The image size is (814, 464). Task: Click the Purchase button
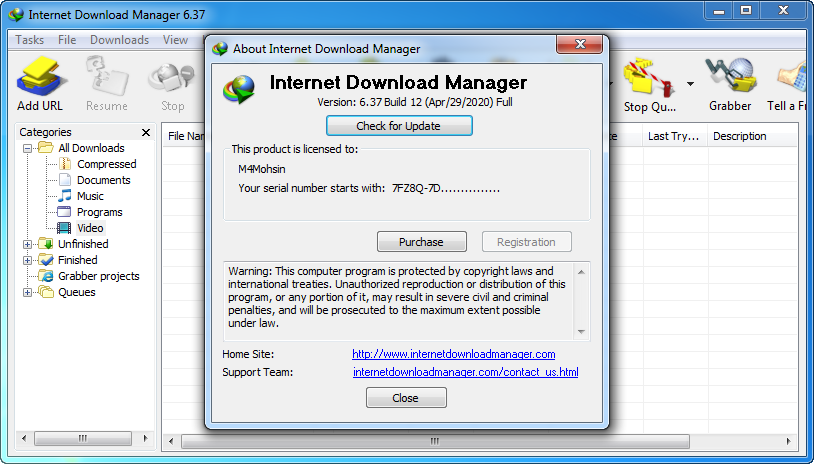pyautogui.click(x=422, y=242)
